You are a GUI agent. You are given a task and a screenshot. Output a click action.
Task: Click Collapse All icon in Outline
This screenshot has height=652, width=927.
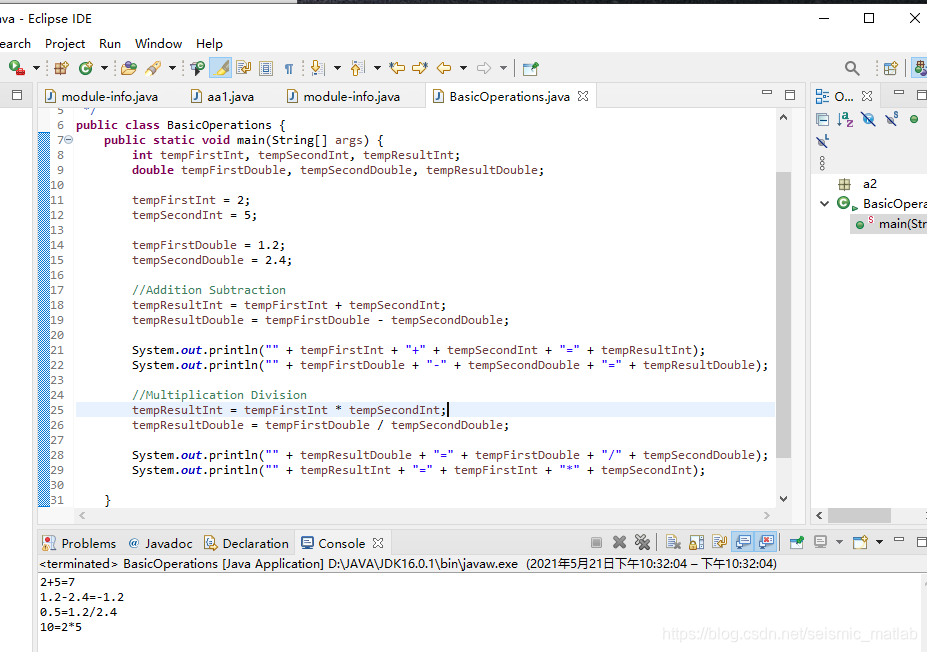tap(822, 119)
